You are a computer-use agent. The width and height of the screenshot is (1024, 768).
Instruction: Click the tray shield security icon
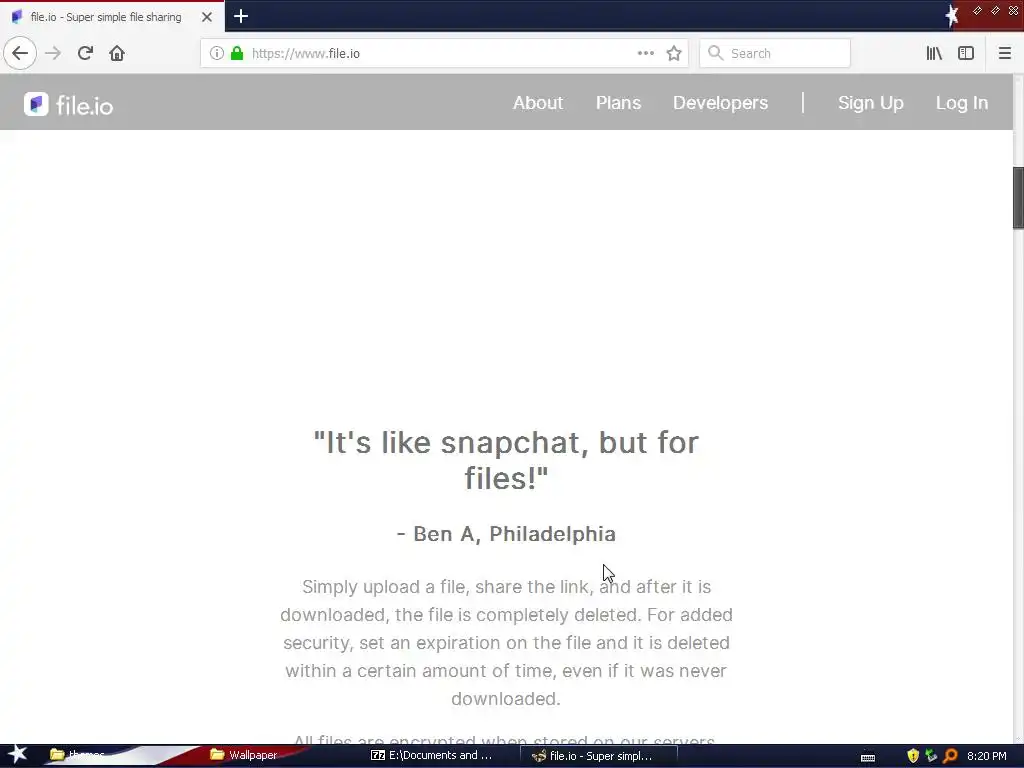tap(913, 756)
